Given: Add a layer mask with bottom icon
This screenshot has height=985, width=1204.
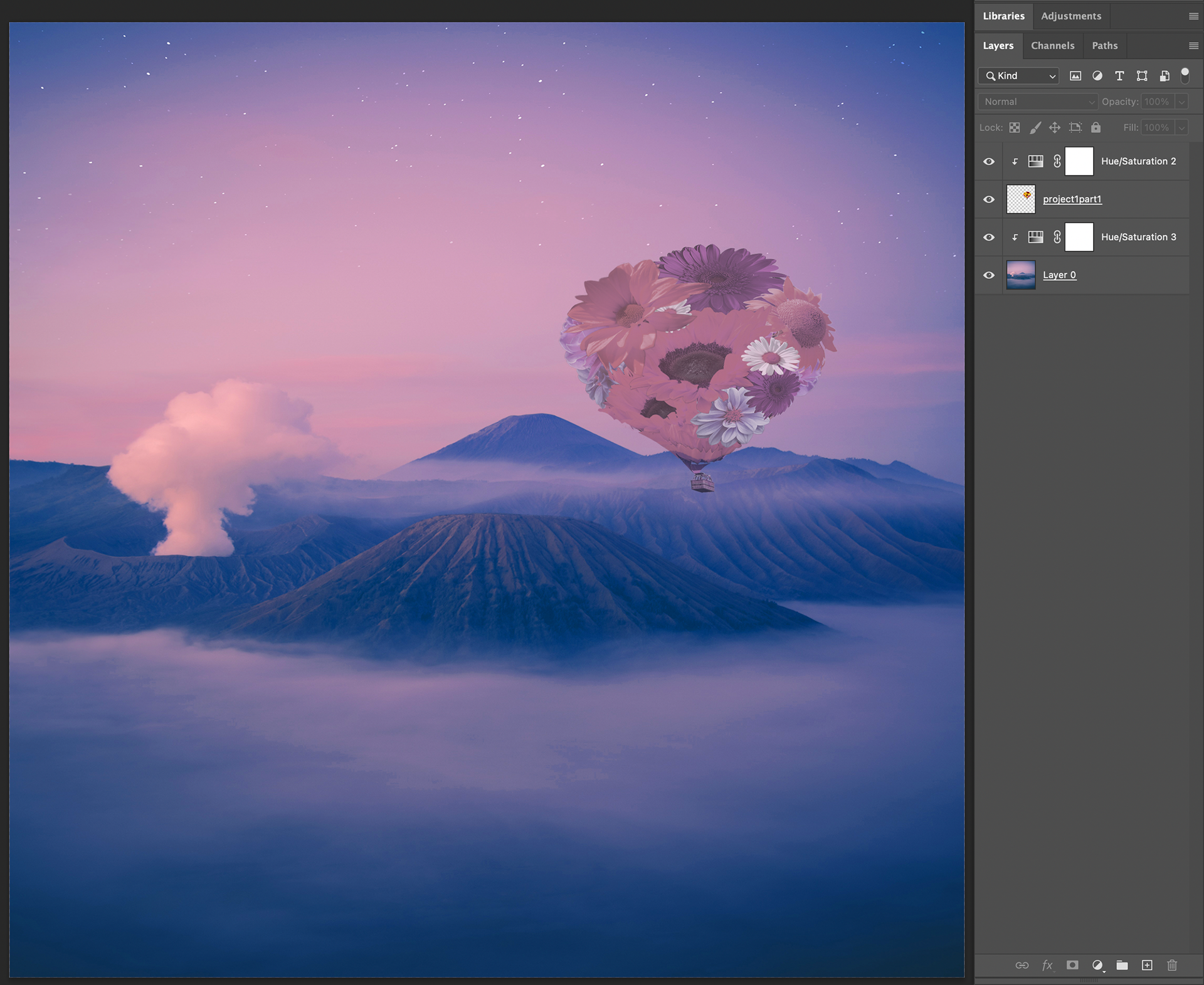Looking at the screenshot, I should (x=1072, y=965).
